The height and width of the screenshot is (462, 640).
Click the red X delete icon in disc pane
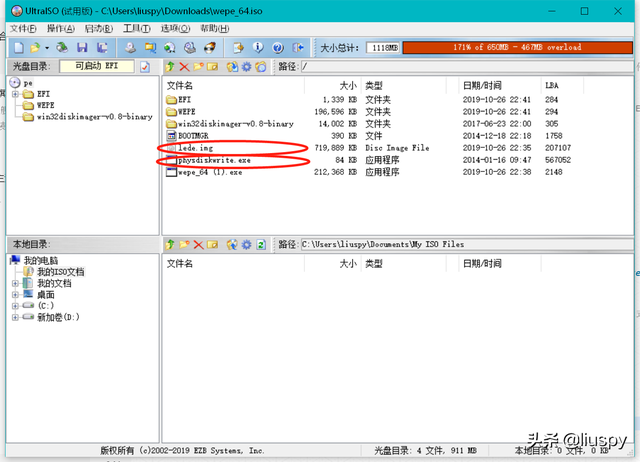[184, 67]
